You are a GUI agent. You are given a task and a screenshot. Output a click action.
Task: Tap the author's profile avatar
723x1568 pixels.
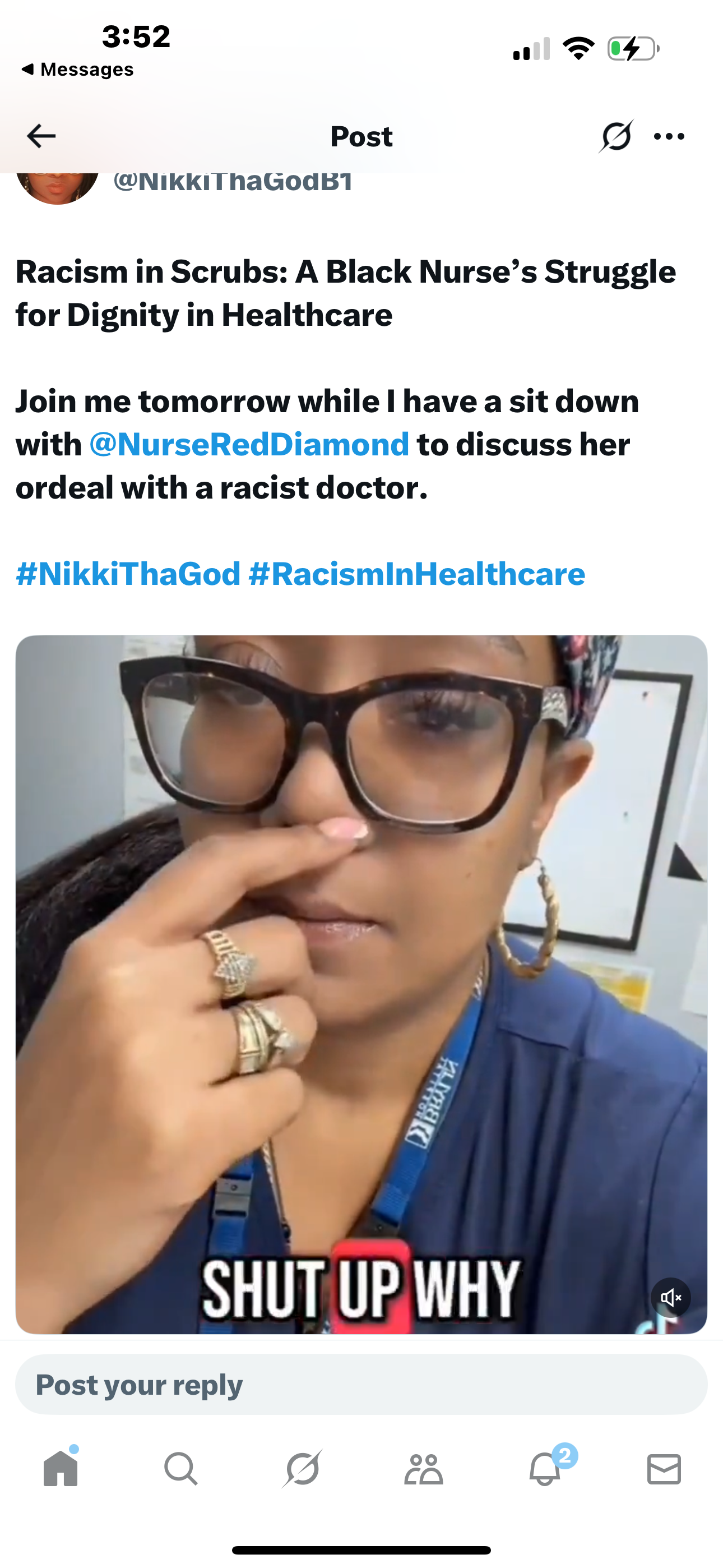pos(57,185)
